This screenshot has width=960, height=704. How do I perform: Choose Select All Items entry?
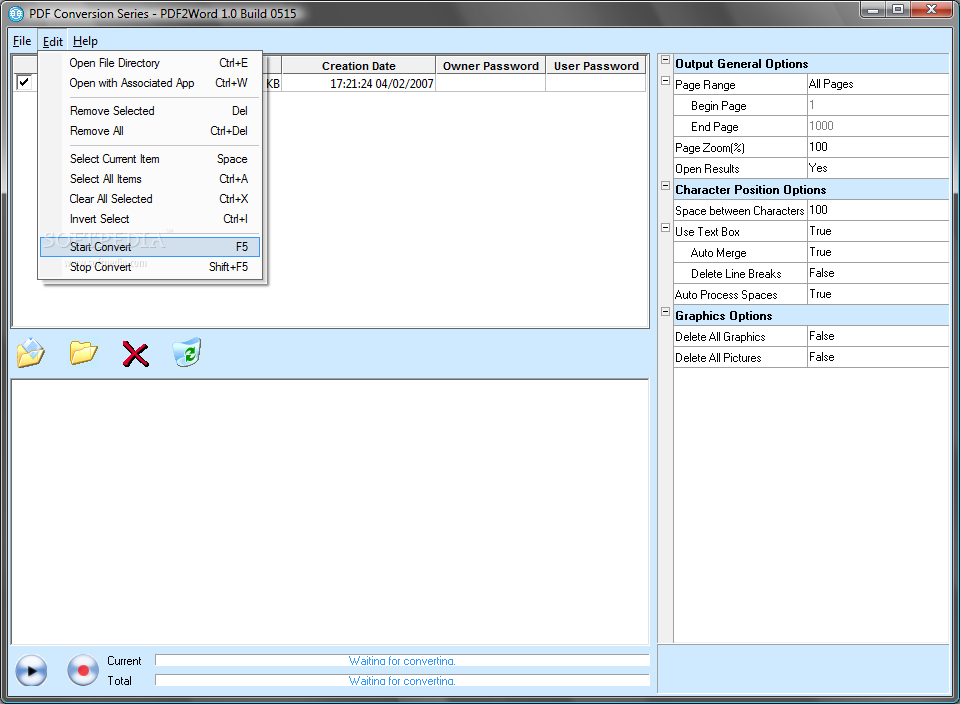[150, 179]
